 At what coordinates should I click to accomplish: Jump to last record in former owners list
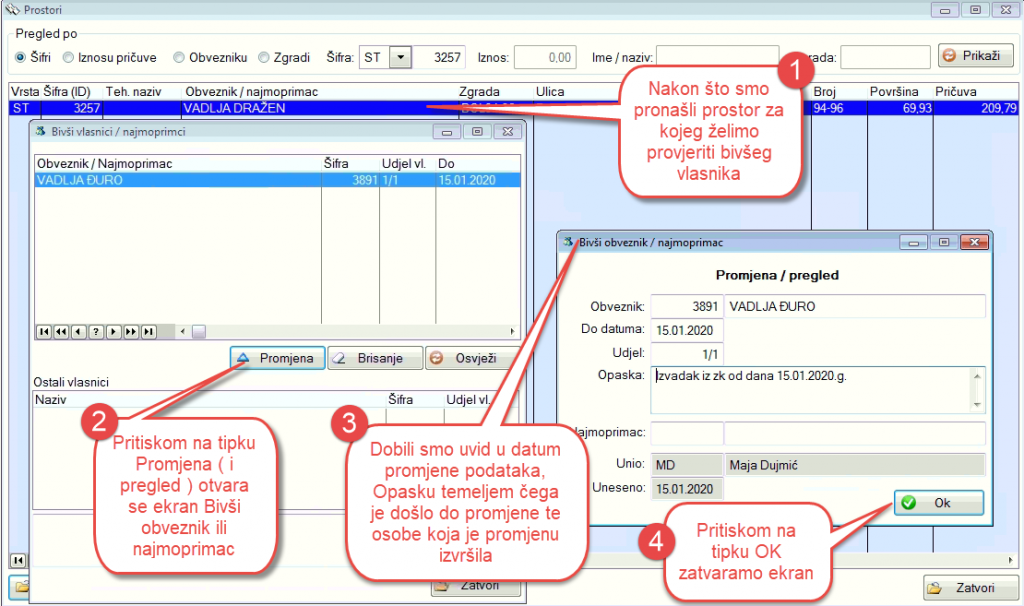[149, 332]
